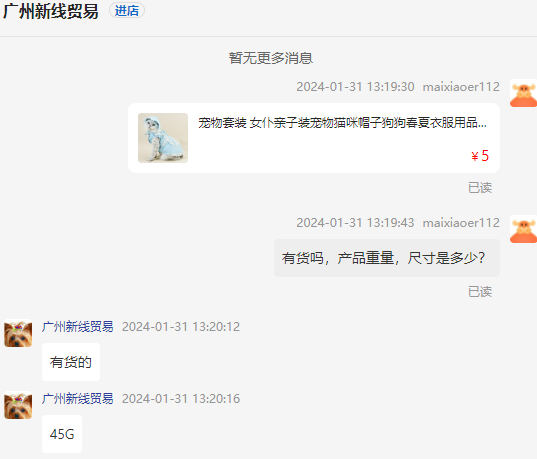Open the 宠物套装 product title link

(342, 122)
